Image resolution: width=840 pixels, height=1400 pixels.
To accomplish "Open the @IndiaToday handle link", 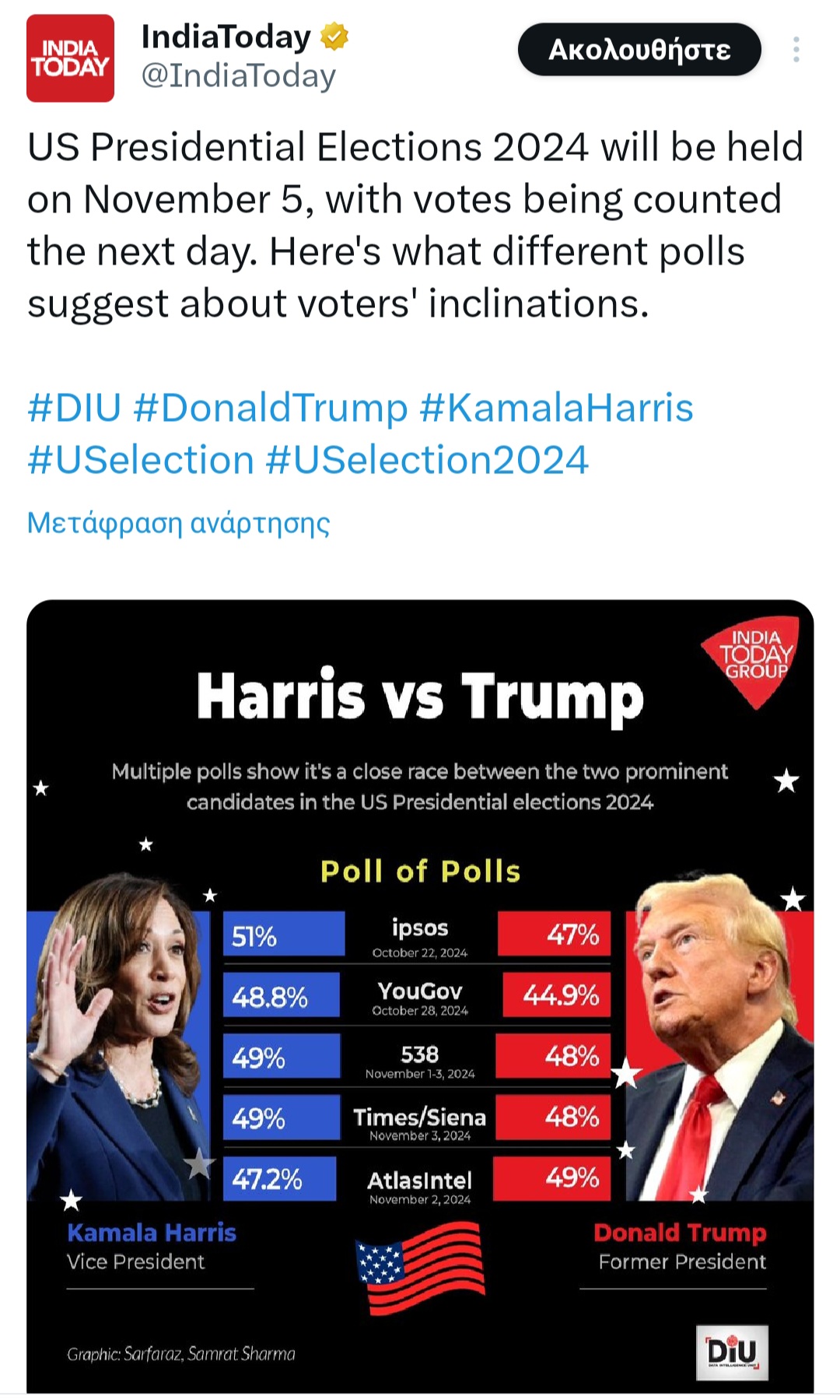I will (238, 76).
